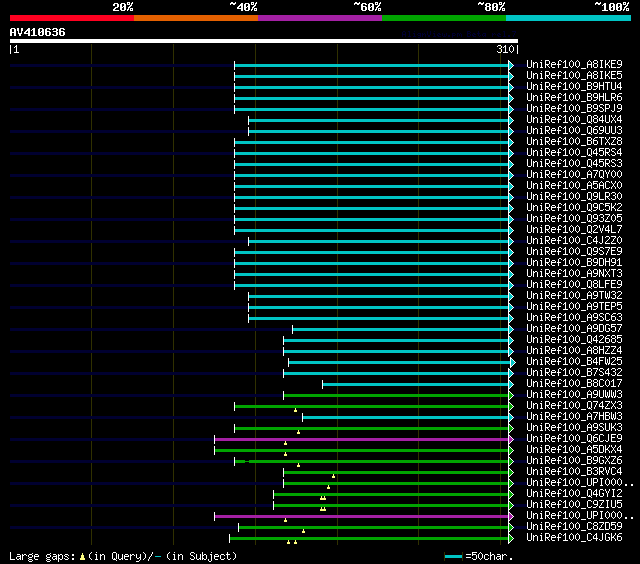Click cyan arrowhead ending the B4FW25 alignment

pos(513,362)
